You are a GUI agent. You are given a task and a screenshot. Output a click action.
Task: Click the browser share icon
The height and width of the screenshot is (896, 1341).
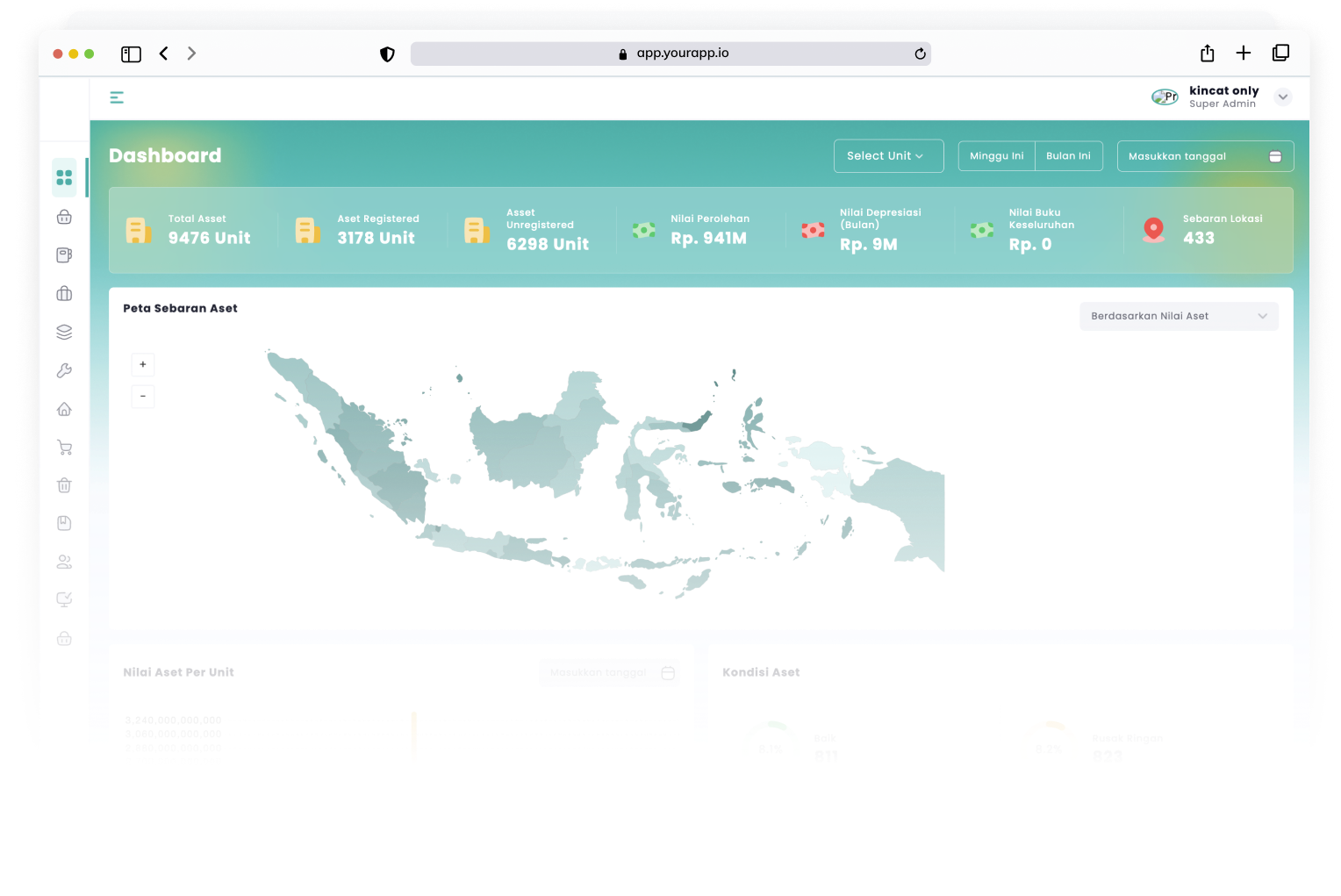pos(1208,53)
